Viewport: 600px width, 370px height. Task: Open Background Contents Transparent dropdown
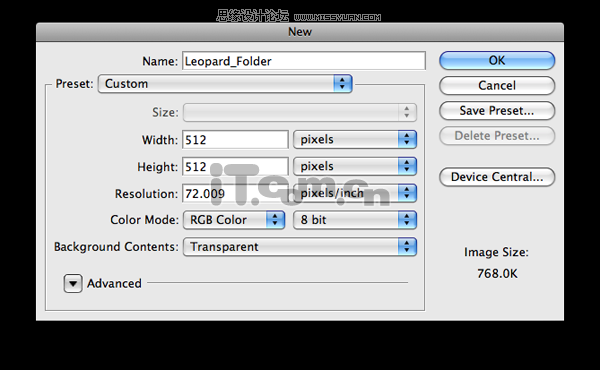tap(300, 247)
